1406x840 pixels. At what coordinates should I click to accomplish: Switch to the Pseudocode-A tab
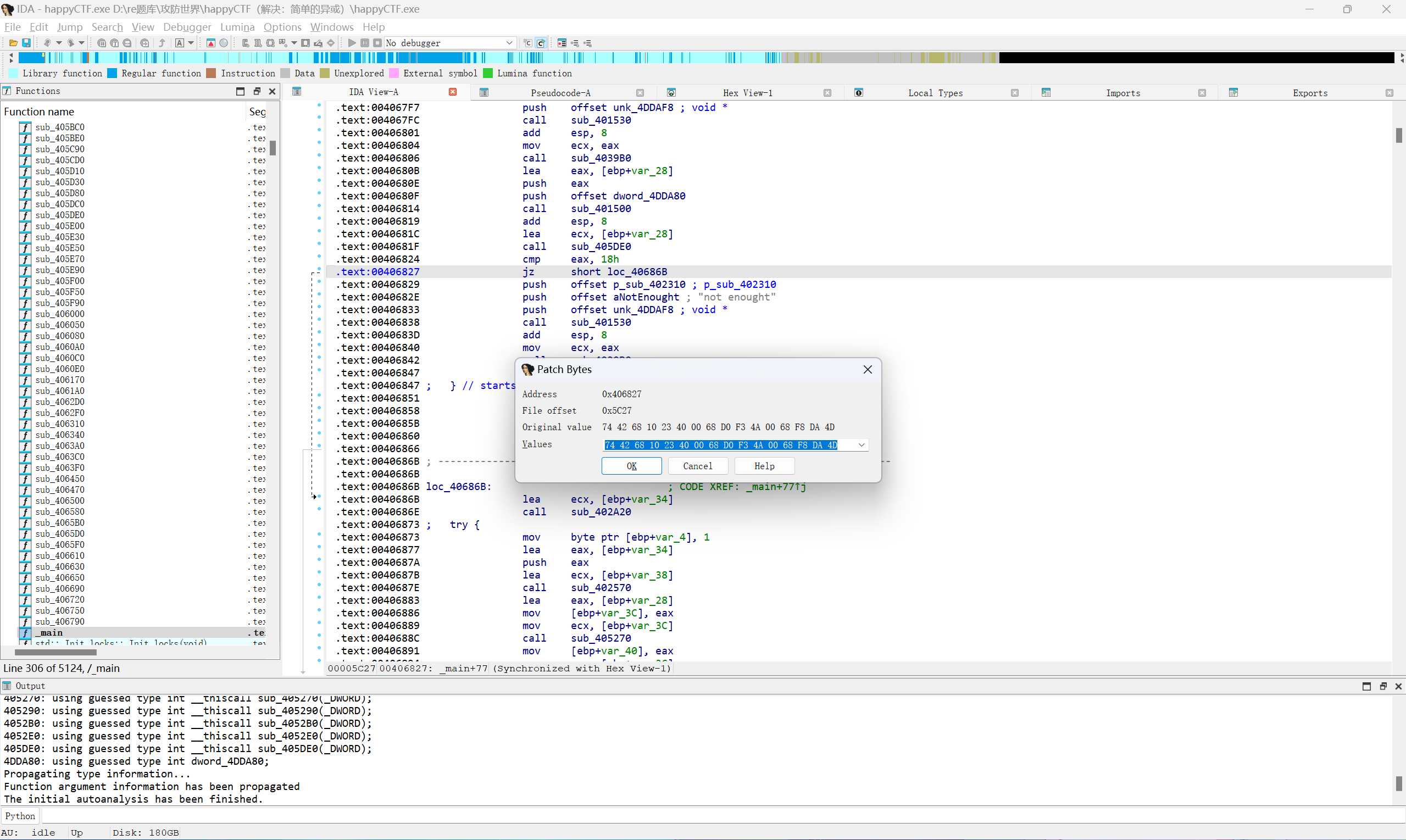click(560, 93)
